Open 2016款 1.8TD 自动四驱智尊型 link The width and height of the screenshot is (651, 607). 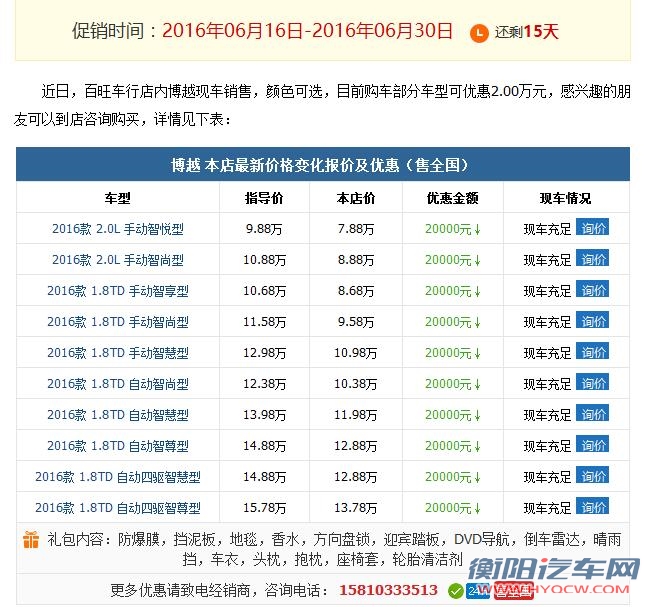[x=118, y=508]
